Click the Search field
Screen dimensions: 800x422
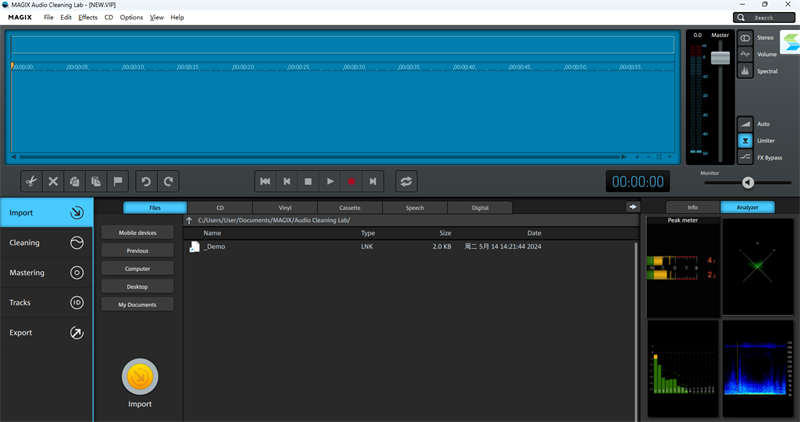(x=764, y=17)
